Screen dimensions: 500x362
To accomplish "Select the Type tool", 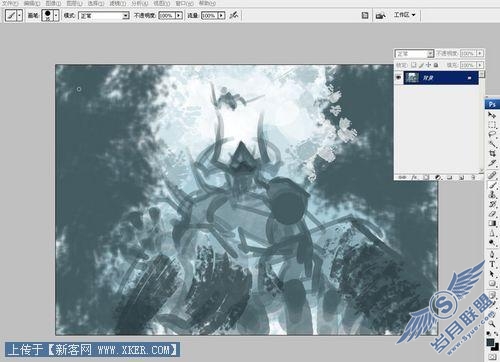I will pos(492,264).
